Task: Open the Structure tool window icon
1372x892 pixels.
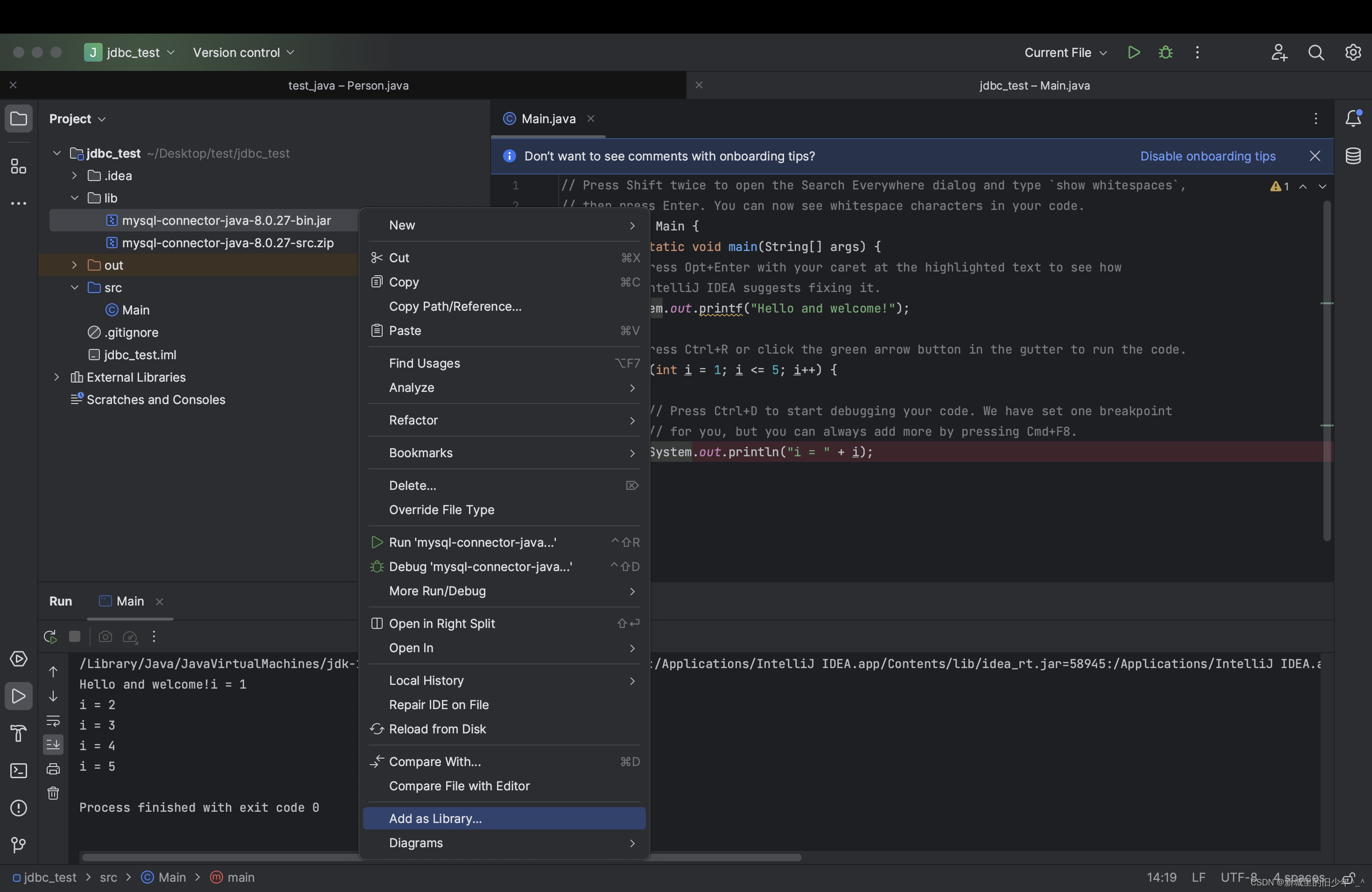Action: click(x=19, y=167)
